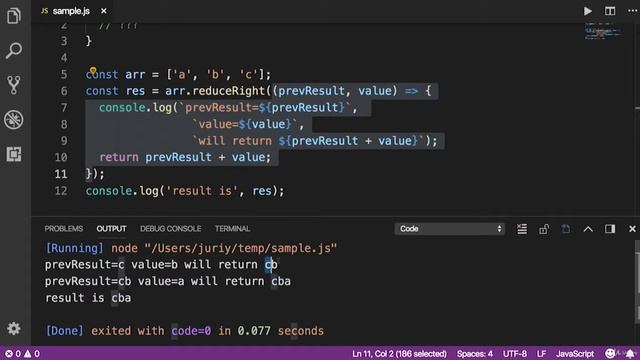Click the editor minimap
640x360 pixels.
pos(603,31)
